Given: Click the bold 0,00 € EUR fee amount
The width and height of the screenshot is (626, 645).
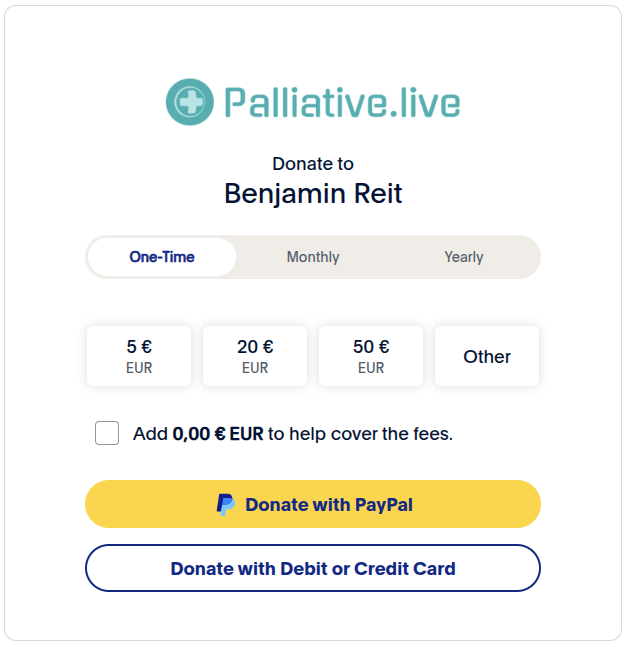Looking at the screenshot, I should click(218, 434).
